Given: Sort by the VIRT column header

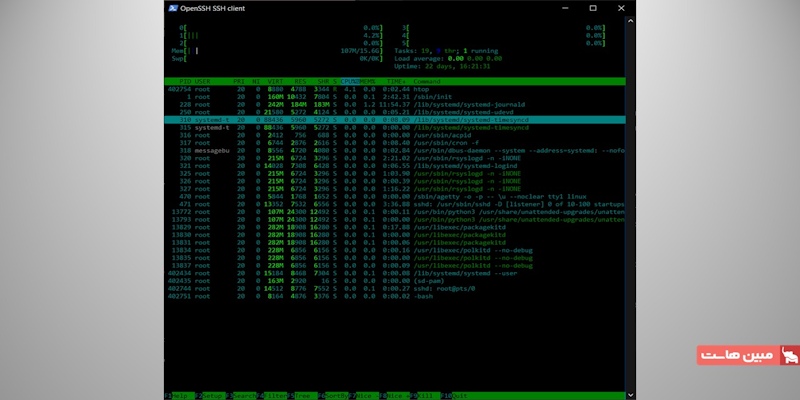Looking at the screenshot, I should pos(276,82).
